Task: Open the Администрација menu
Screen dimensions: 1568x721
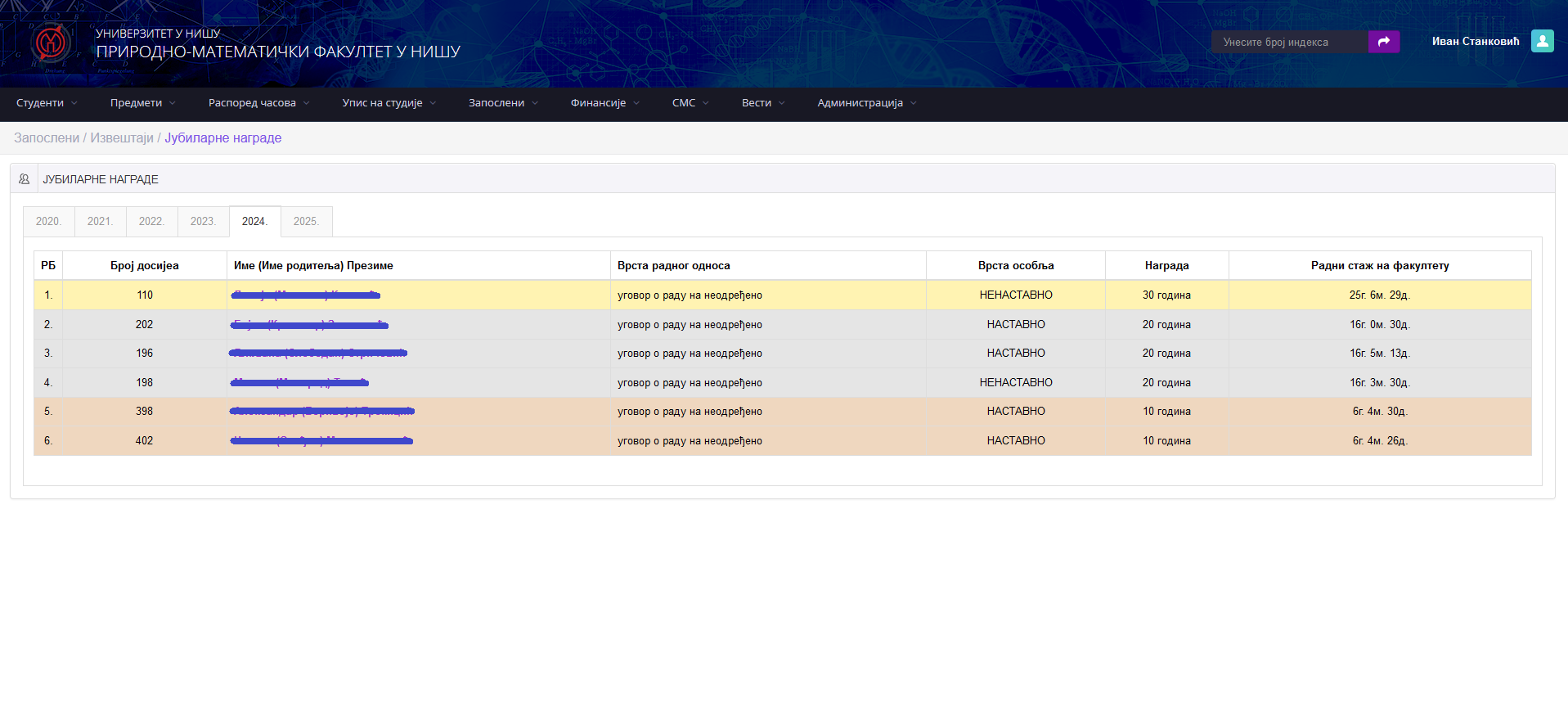Action: click(866, 103)
